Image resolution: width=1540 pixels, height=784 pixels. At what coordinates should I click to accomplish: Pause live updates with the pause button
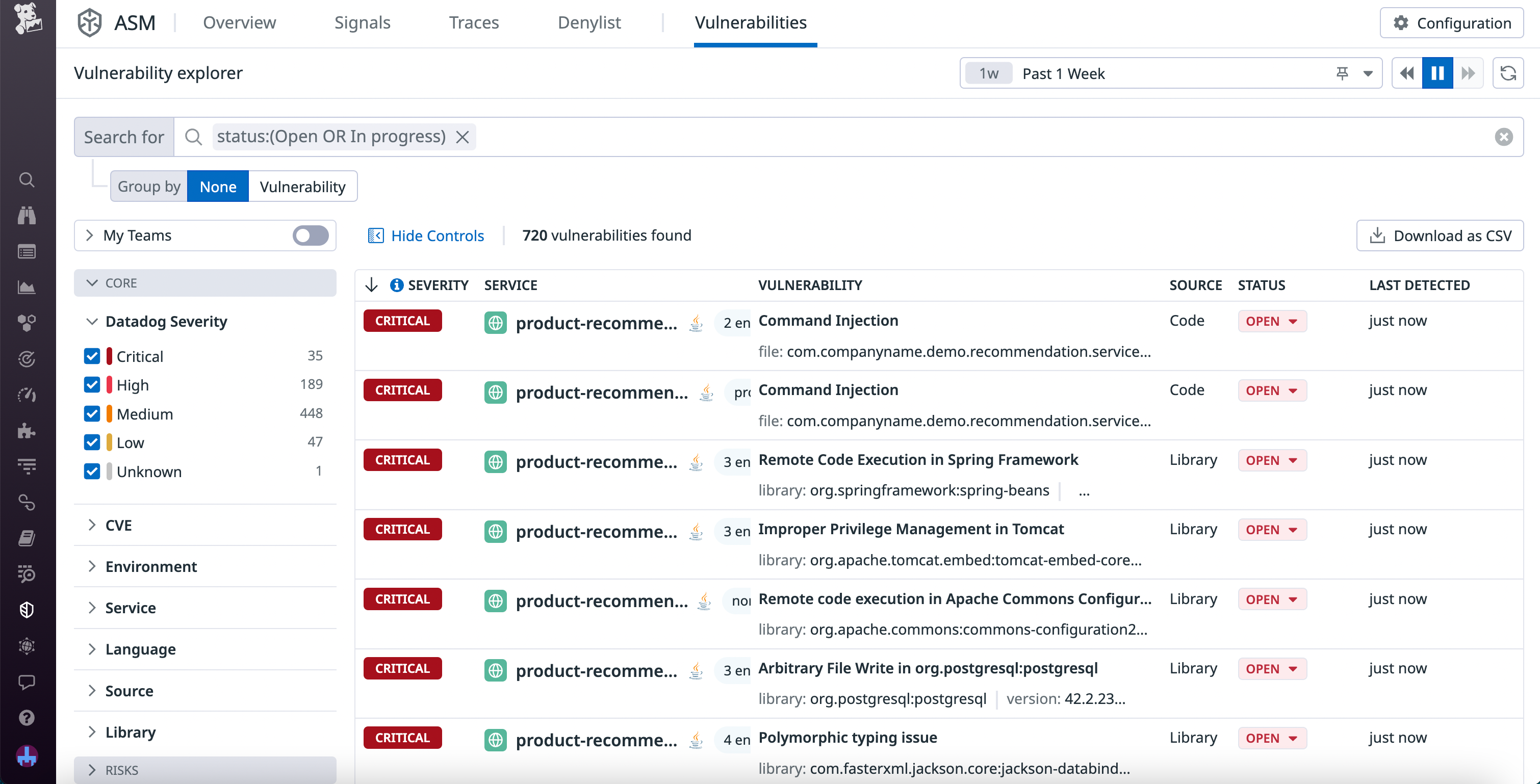1437,73
